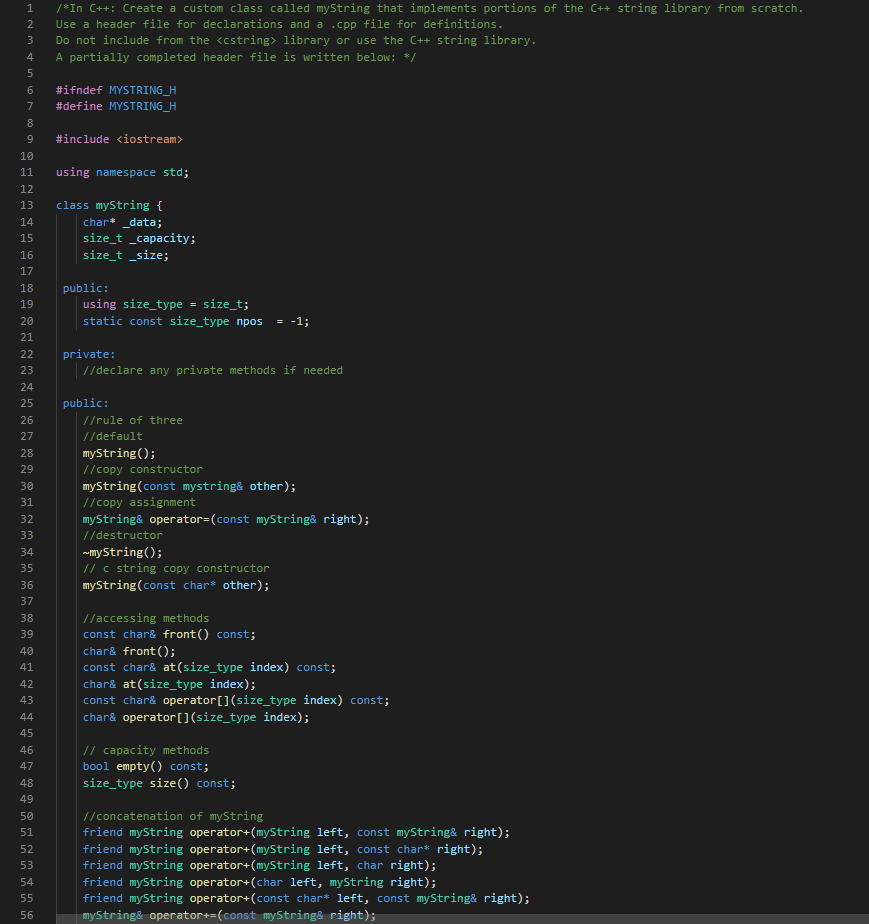Click the 'static' keyword on line 20
This screenshot has height=924, width=869.
103,321
